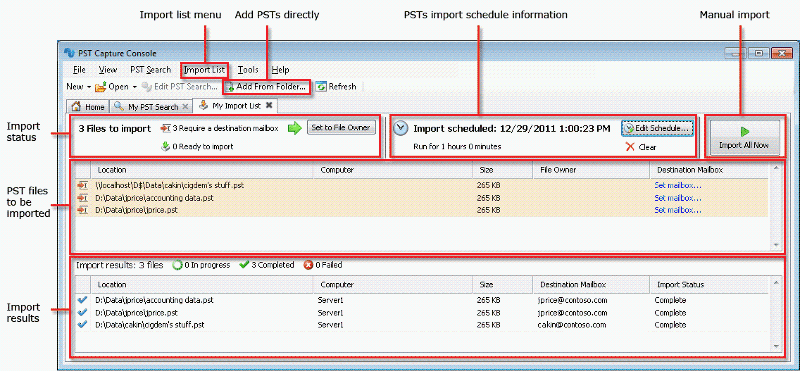This screenshot has width=800, height=371.
Task: Collapse the import schedule chevron button
Action: [x=402, y=129]
